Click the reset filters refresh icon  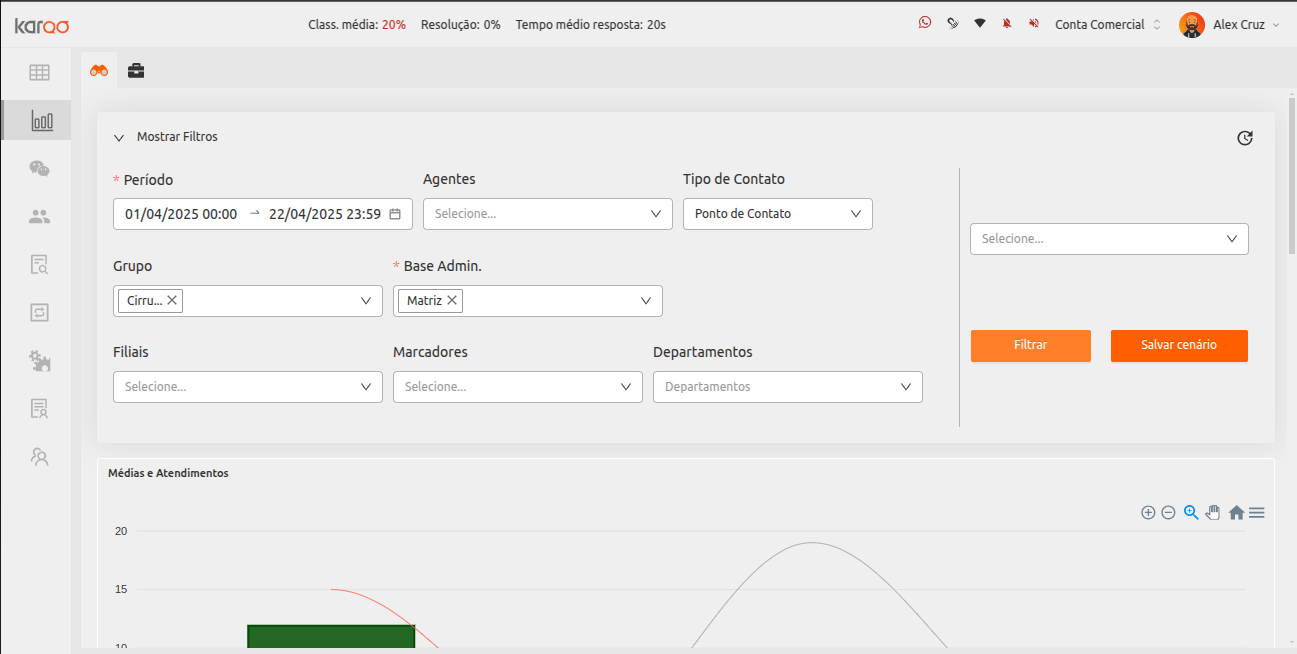click(x=1245, y=138)
